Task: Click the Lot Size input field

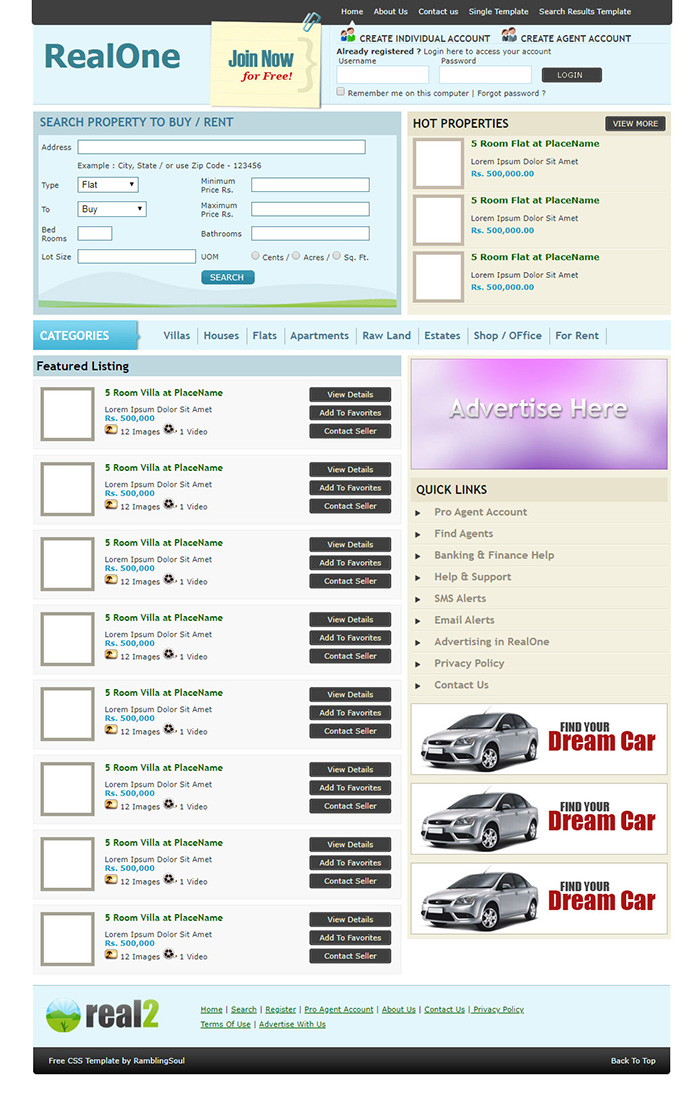Action: (136, 257)
